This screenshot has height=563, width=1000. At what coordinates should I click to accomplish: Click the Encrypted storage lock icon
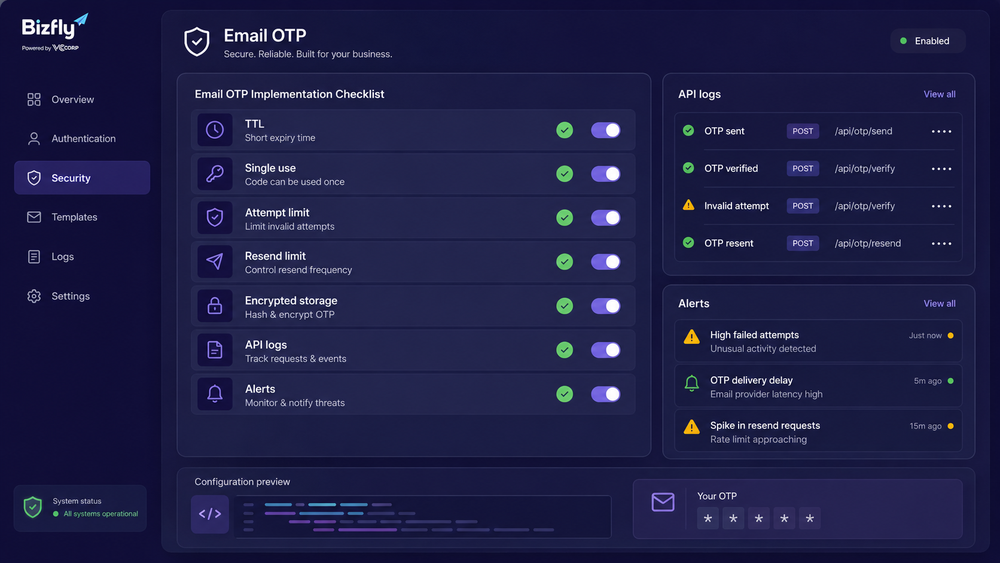tap(215, 306)
